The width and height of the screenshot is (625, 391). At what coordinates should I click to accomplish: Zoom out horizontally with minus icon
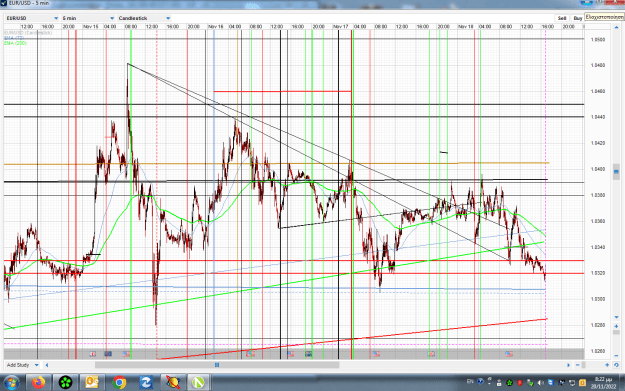tap(578, 365)
